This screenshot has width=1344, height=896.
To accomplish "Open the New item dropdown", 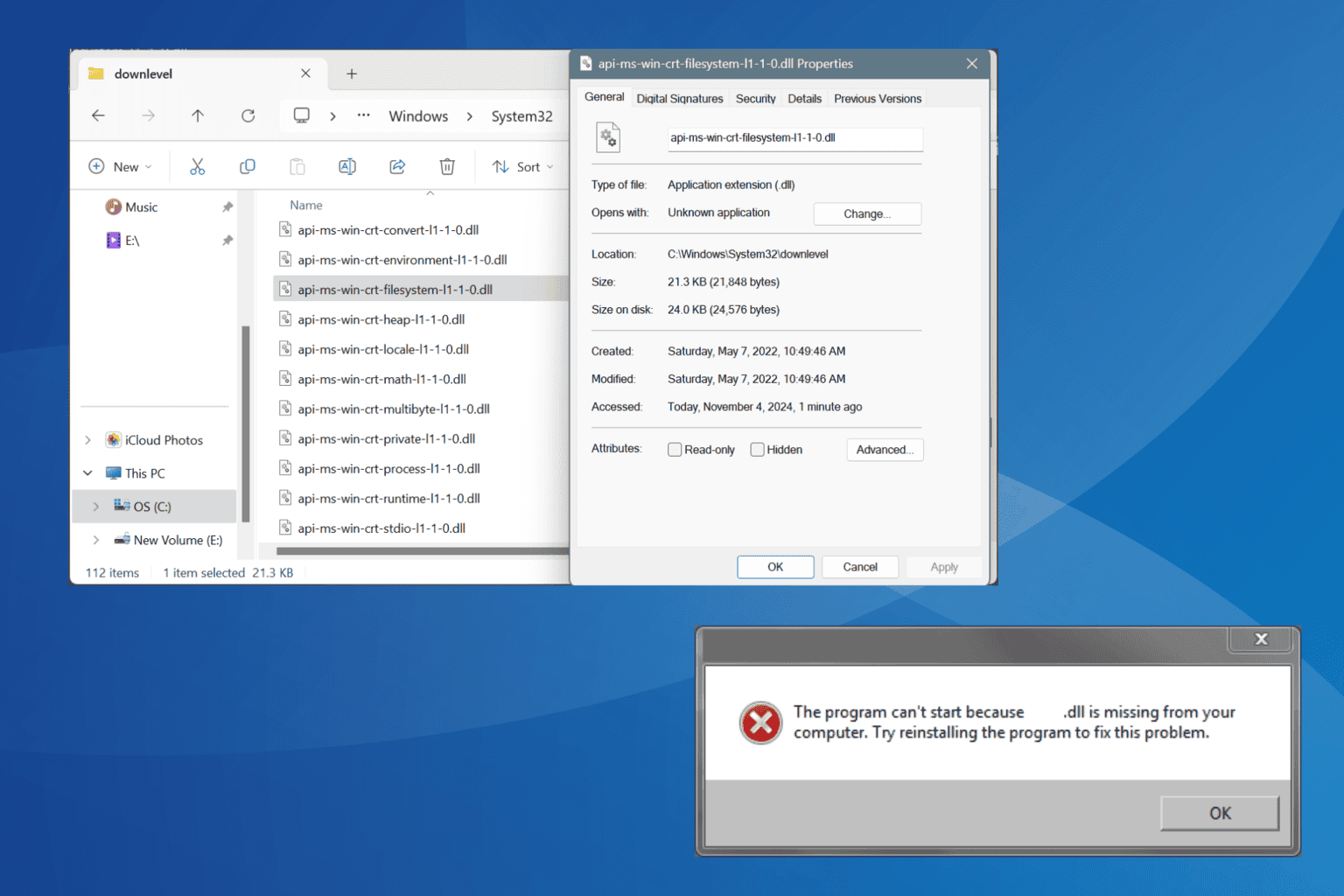I will (x=121, y=166).
